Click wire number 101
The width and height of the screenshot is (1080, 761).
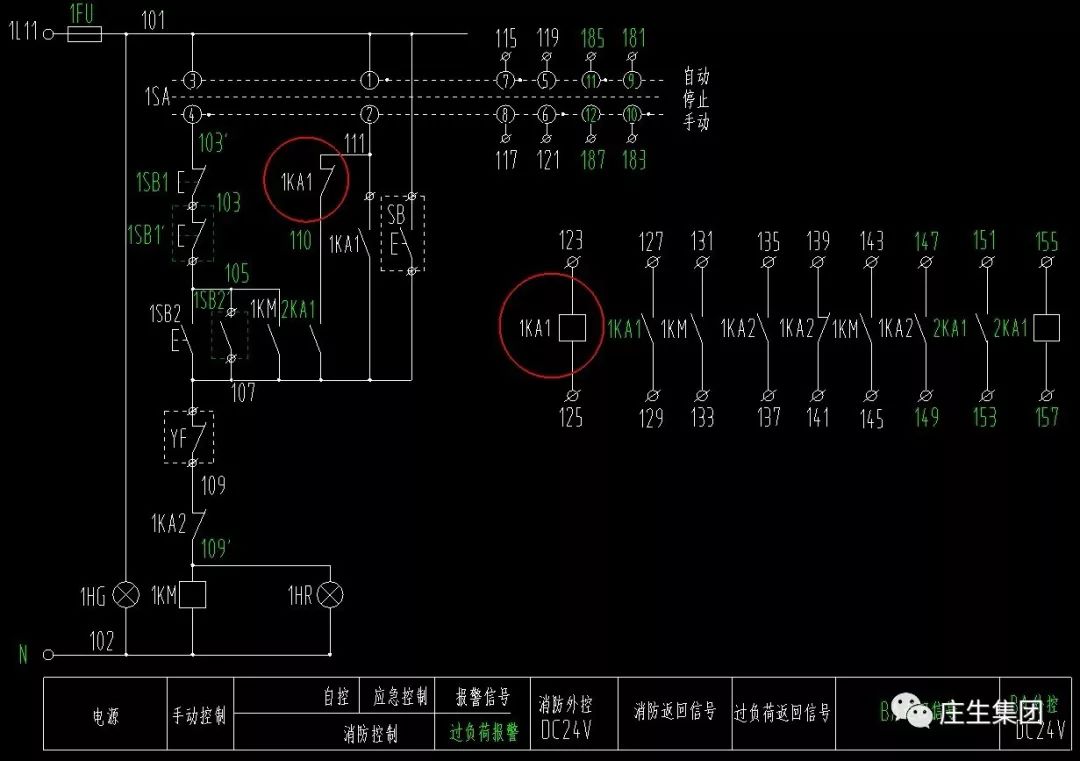(x=153, y=21)
